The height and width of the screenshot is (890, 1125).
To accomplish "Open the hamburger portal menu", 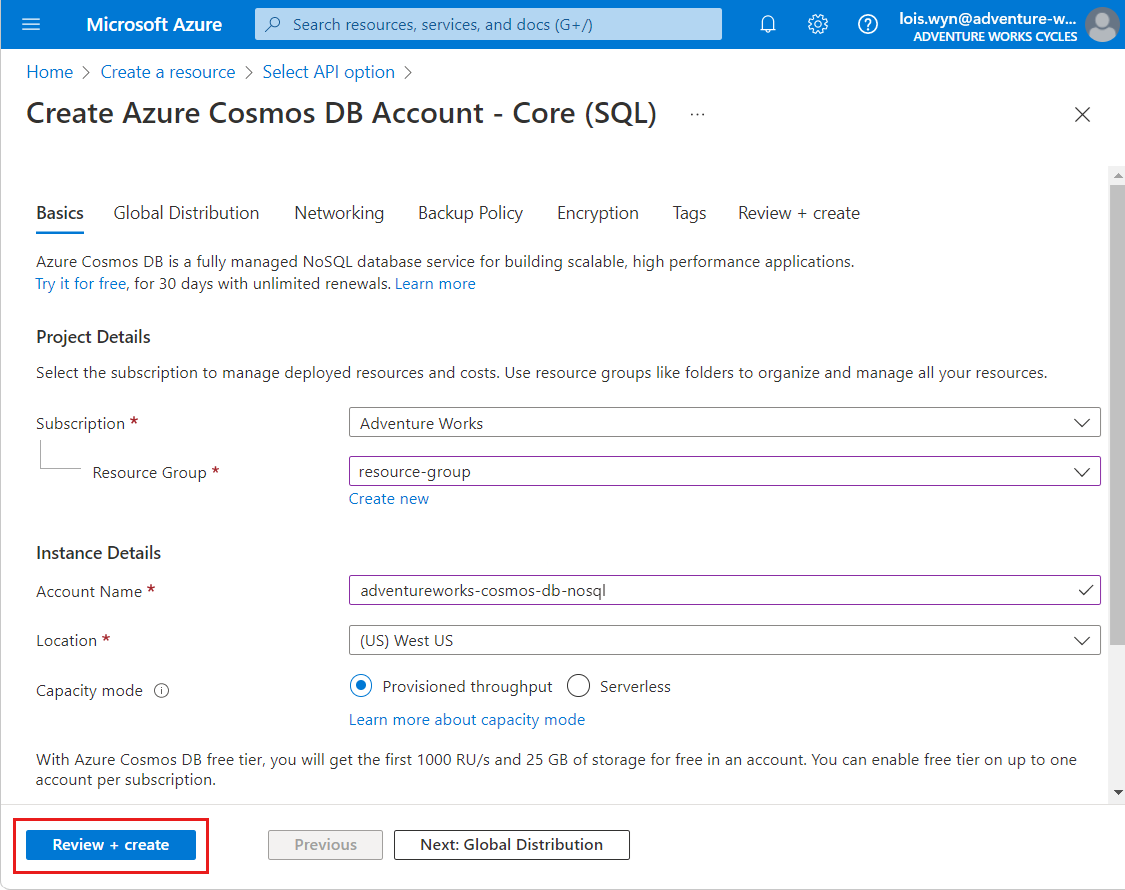I will point(31,24).
